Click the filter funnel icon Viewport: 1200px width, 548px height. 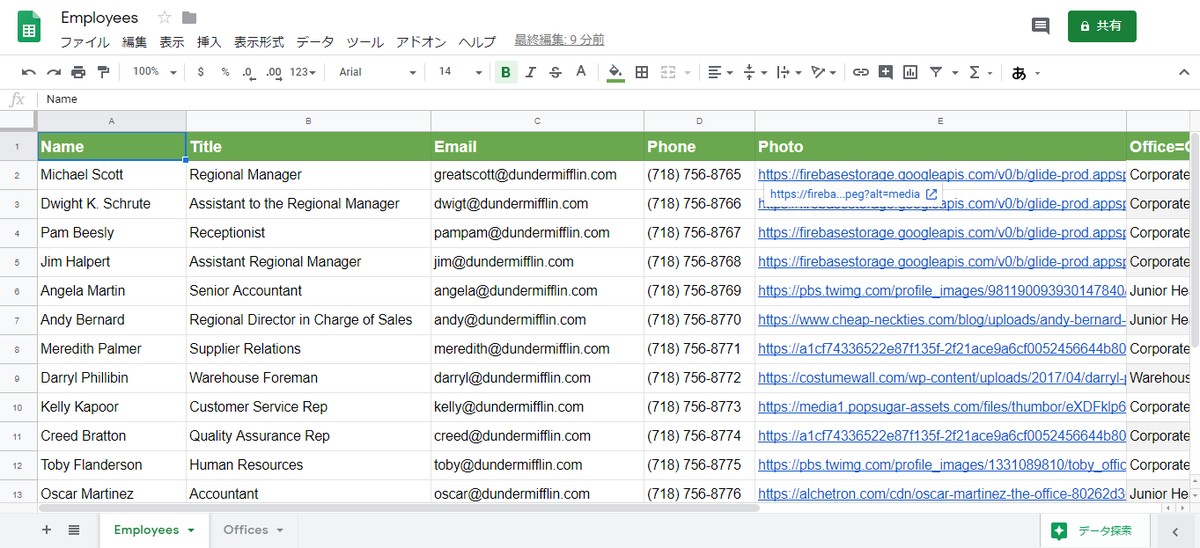(x=936, y=72)
